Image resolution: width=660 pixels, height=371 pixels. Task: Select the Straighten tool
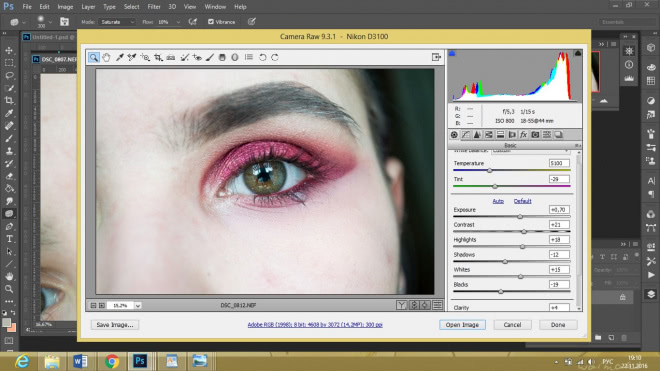click(170, 57)
